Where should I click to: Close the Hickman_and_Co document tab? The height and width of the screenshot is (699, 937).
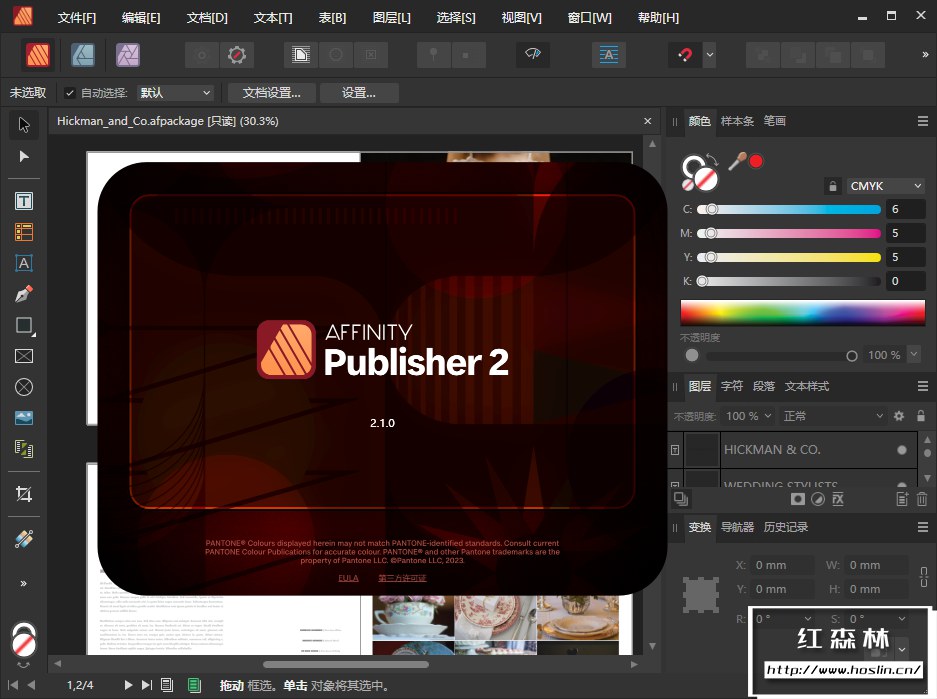[x=648, y=121]
